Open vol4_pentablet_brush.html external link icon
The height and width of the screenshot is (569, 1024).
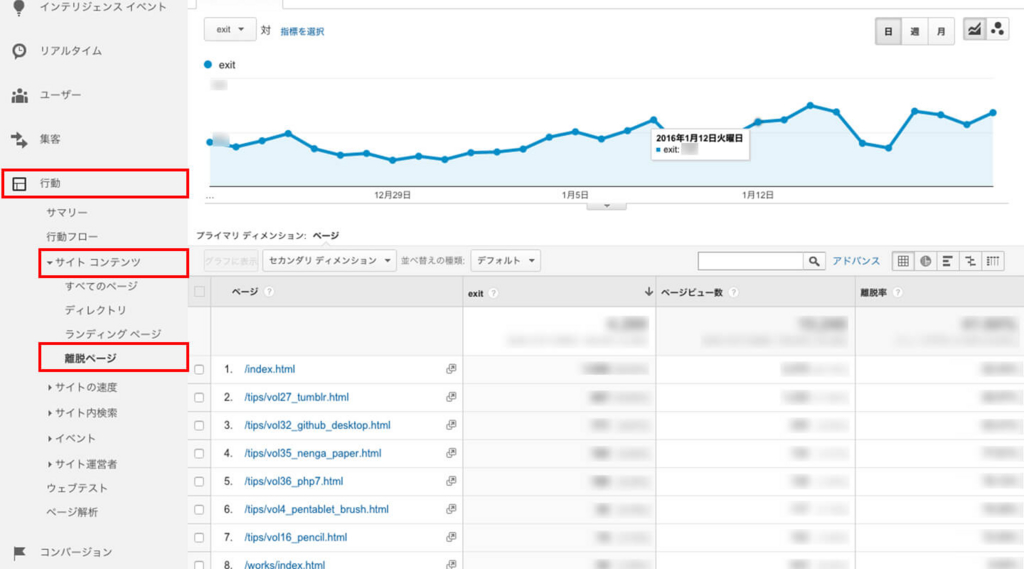click(x=451, y=510)
